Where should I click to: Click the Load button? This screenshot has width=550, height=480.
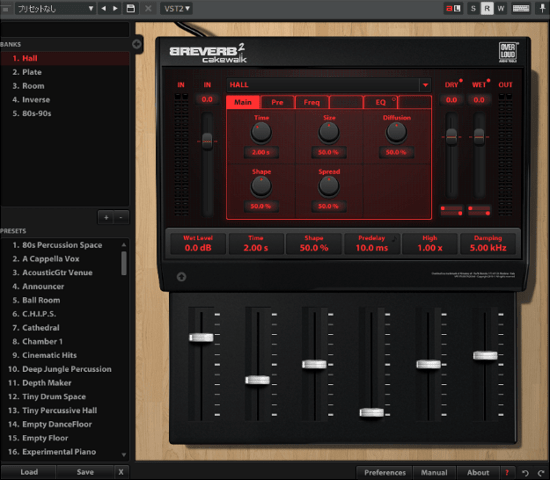(29, 472)
